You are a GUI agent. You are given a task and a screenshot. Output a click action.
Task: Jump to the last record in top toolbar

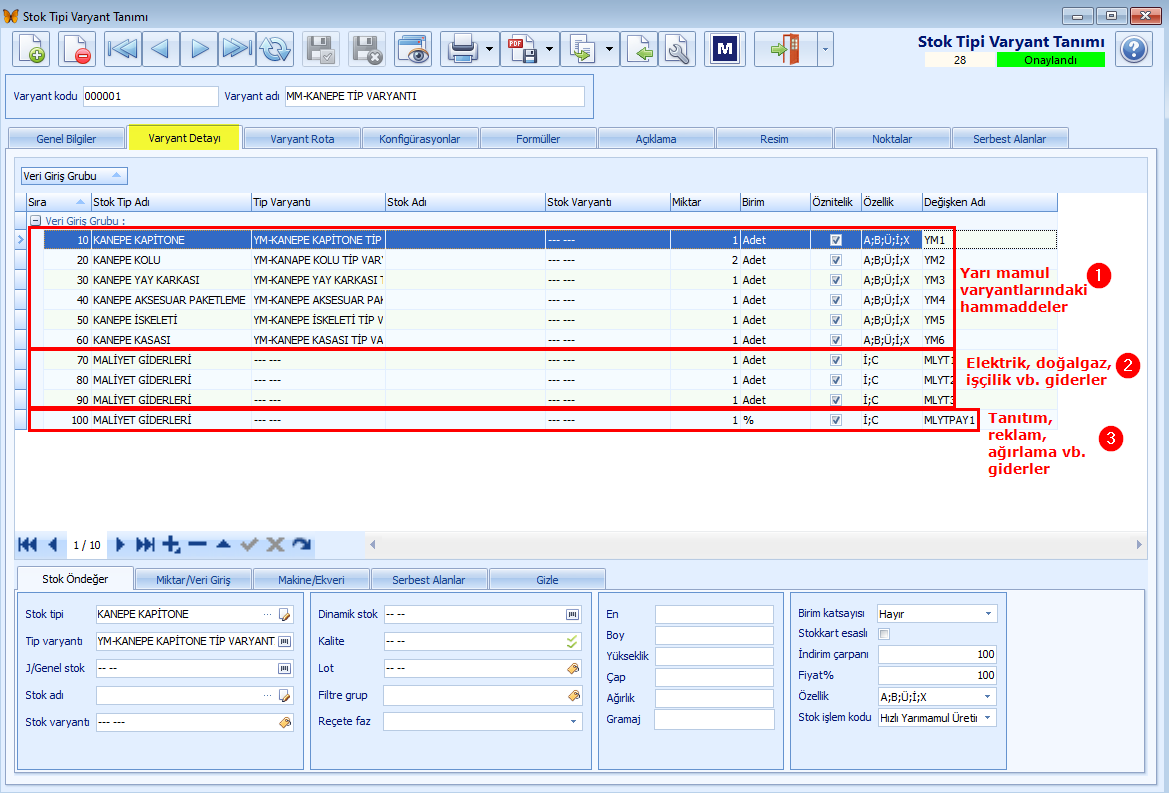[x=237, y=49]
